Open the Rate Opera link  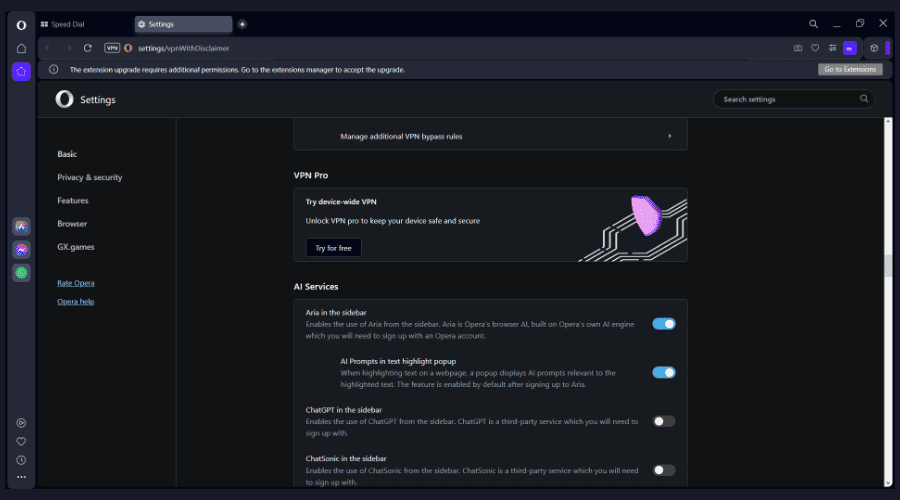tap(76, 283)
